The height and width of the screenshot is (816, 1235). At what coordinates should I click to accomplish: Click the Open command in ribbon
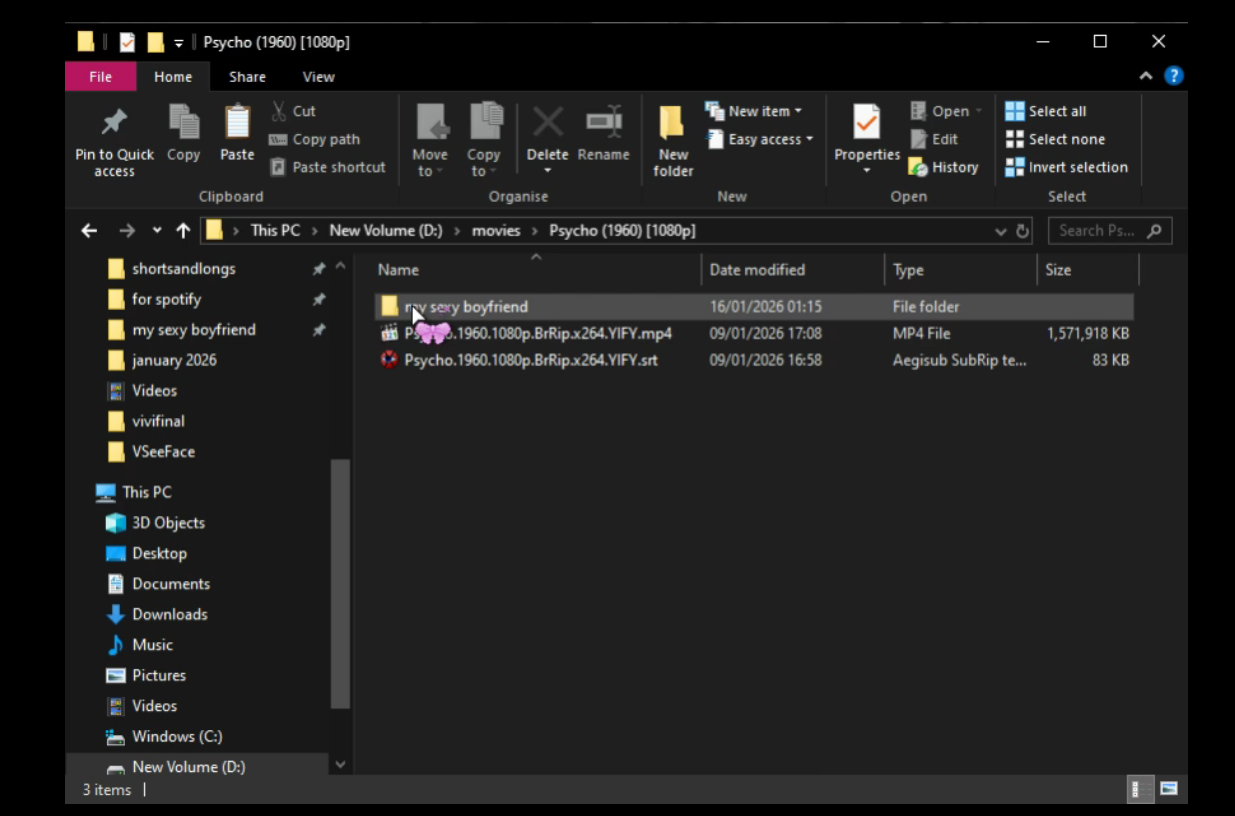[x=946, y=111]
